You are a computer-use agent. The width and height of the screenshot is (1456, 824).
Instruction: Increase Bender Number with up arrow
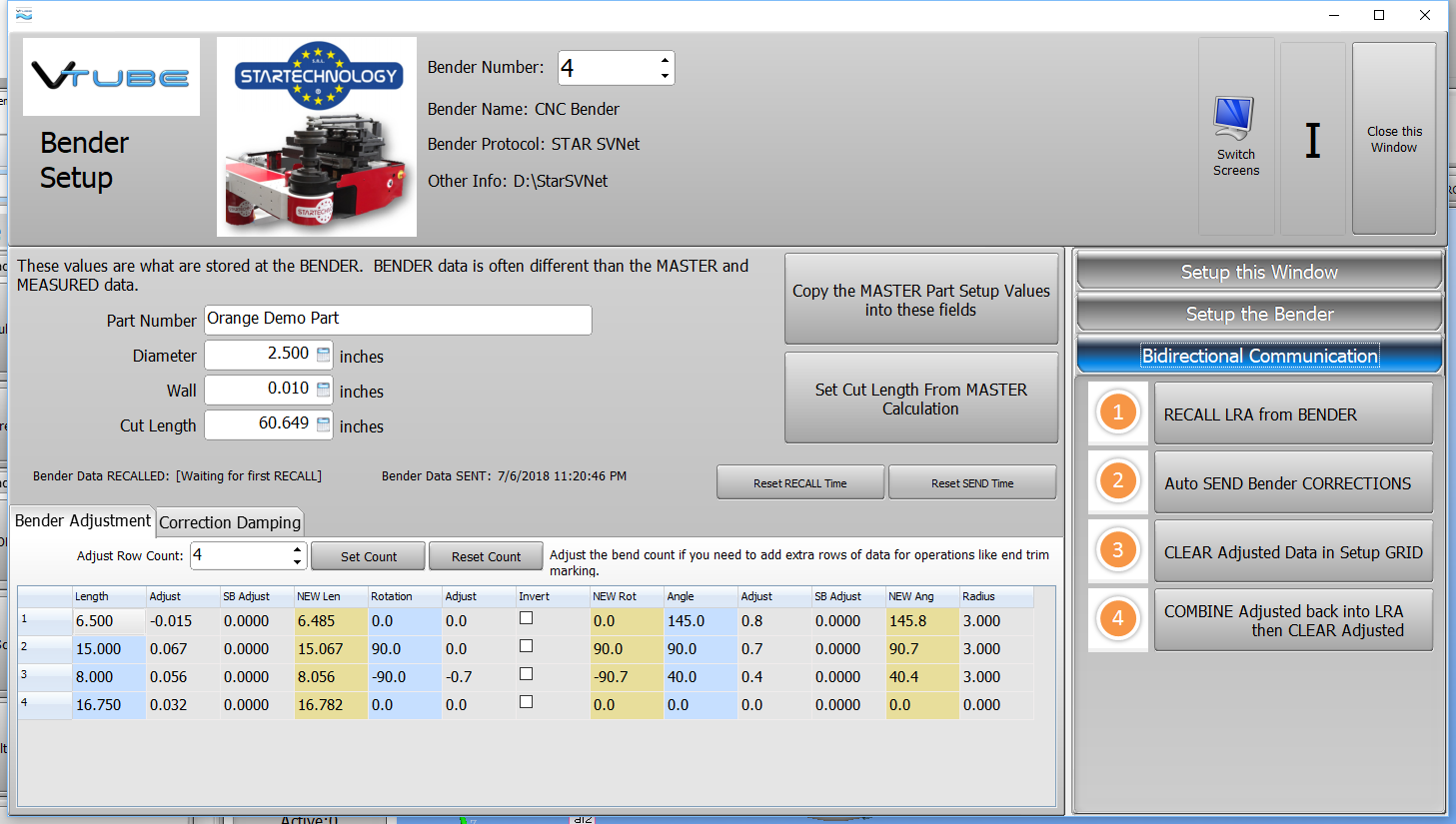click(x=665, y=60)
